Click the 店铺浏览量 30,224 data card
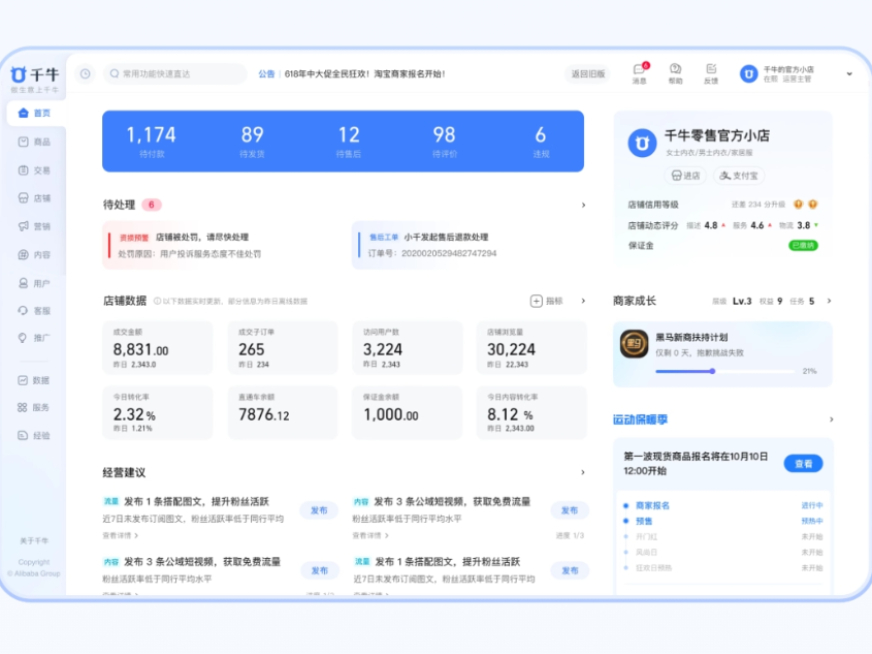 (532, 348)
